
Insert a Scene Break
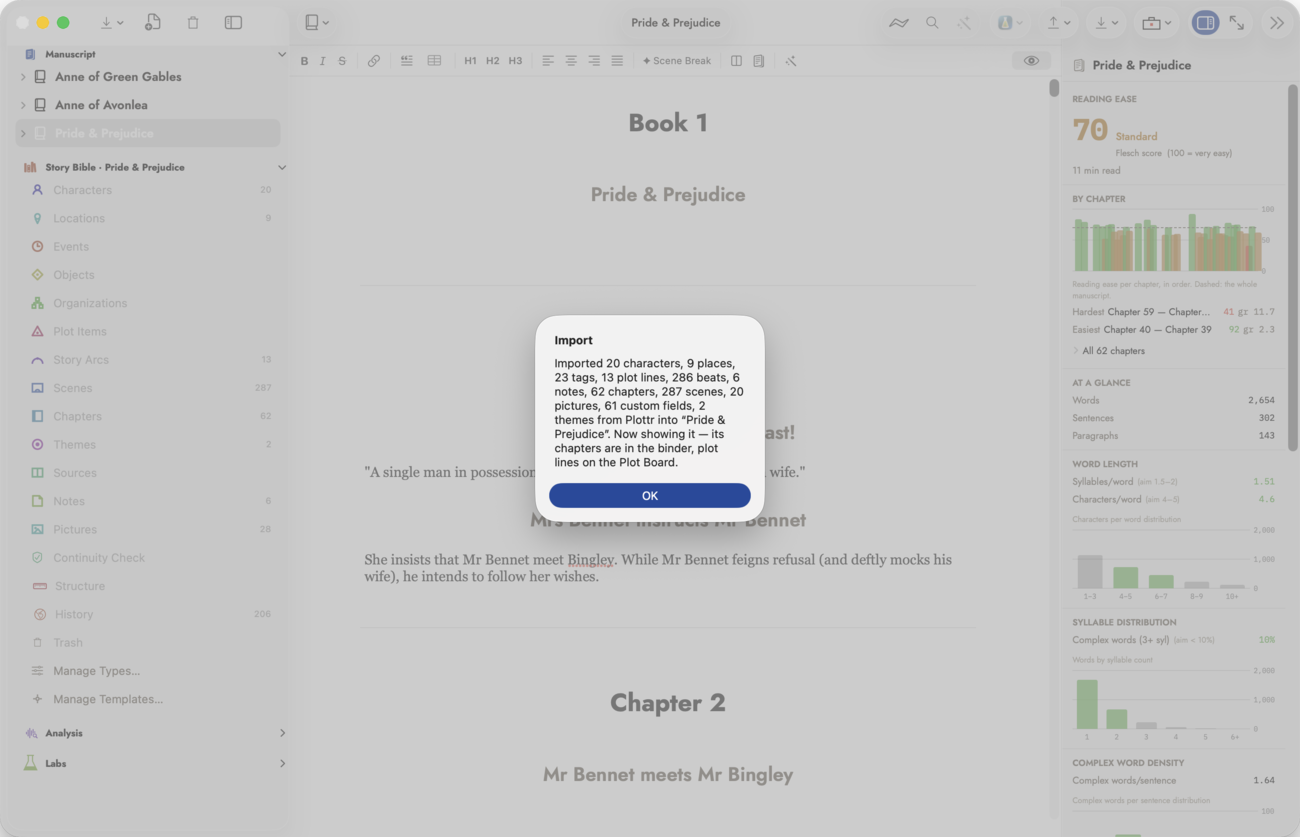coord(677,61)
